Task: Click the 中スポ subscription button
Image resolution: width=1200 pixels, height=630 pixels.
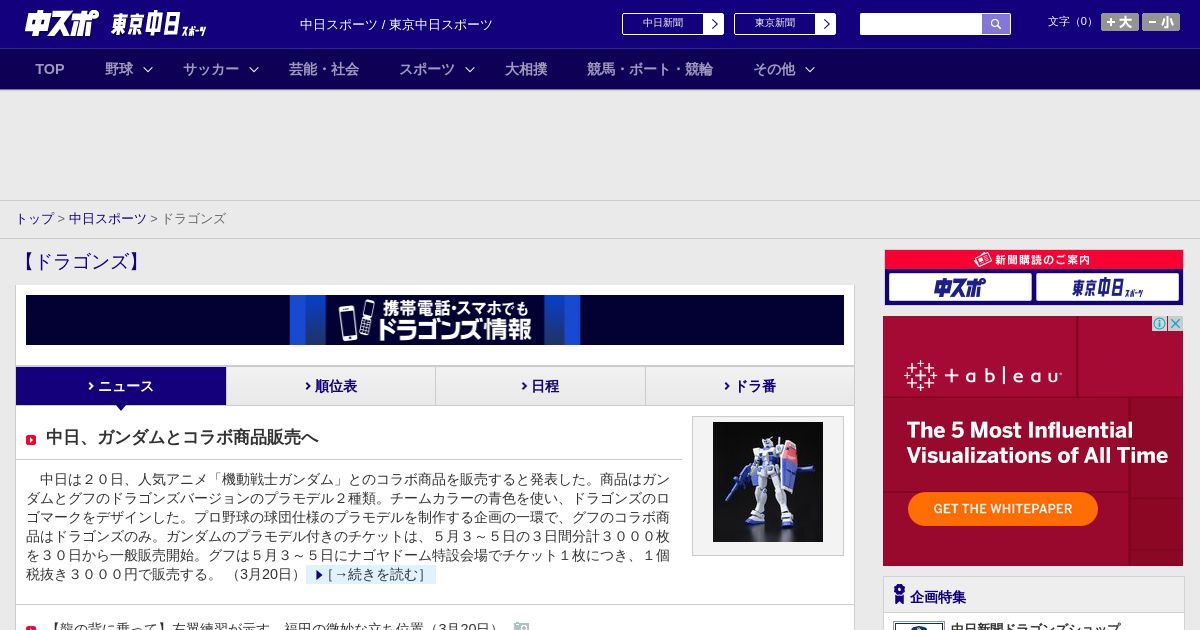Action: (x=960, y=288)
